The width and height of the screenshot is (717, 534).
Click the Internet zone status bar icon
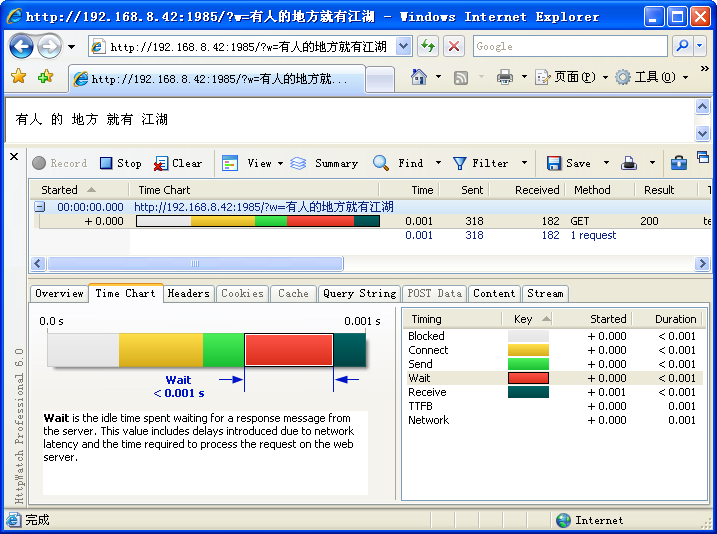pyautogui.click(x=563, y=520)
